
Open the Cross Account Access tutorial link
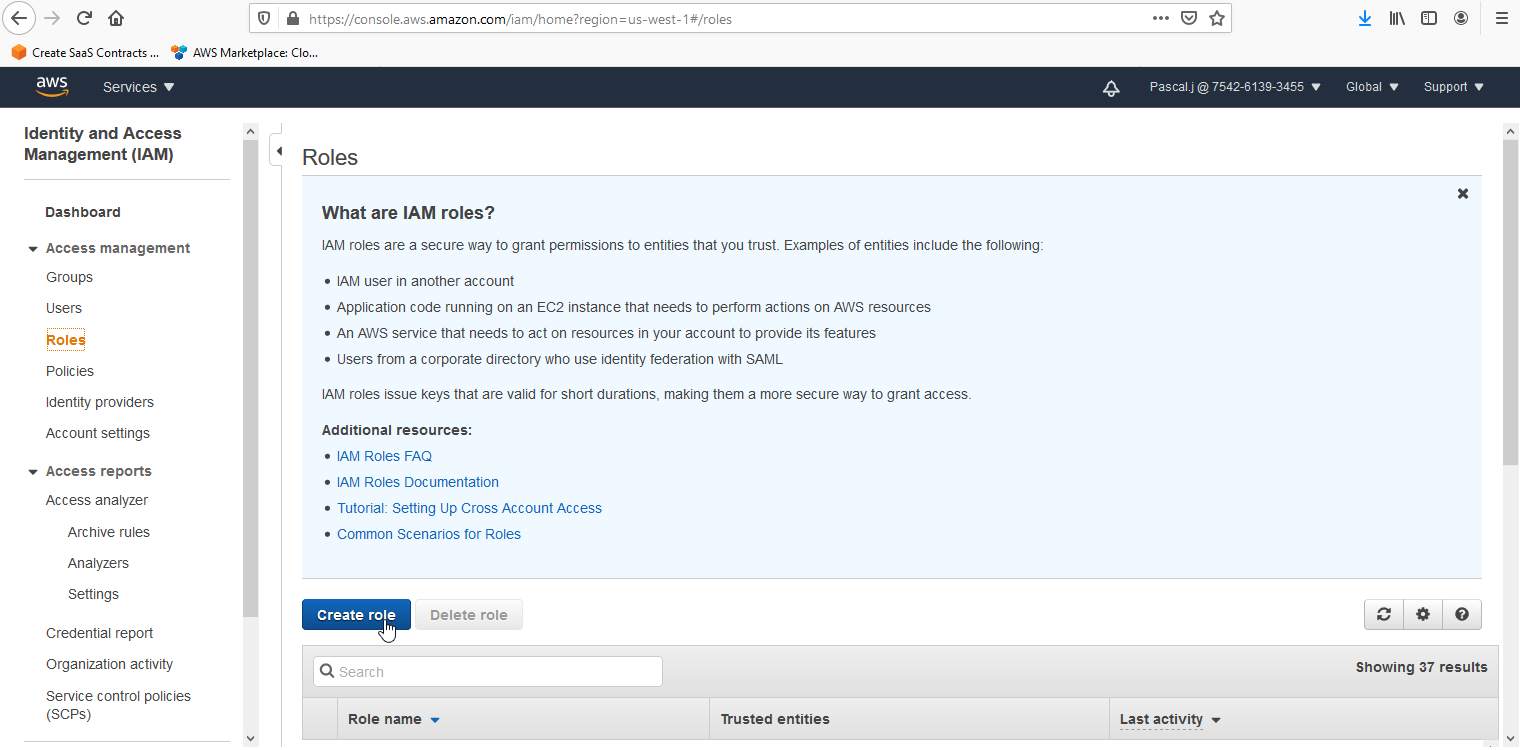[x=469, y=508]
